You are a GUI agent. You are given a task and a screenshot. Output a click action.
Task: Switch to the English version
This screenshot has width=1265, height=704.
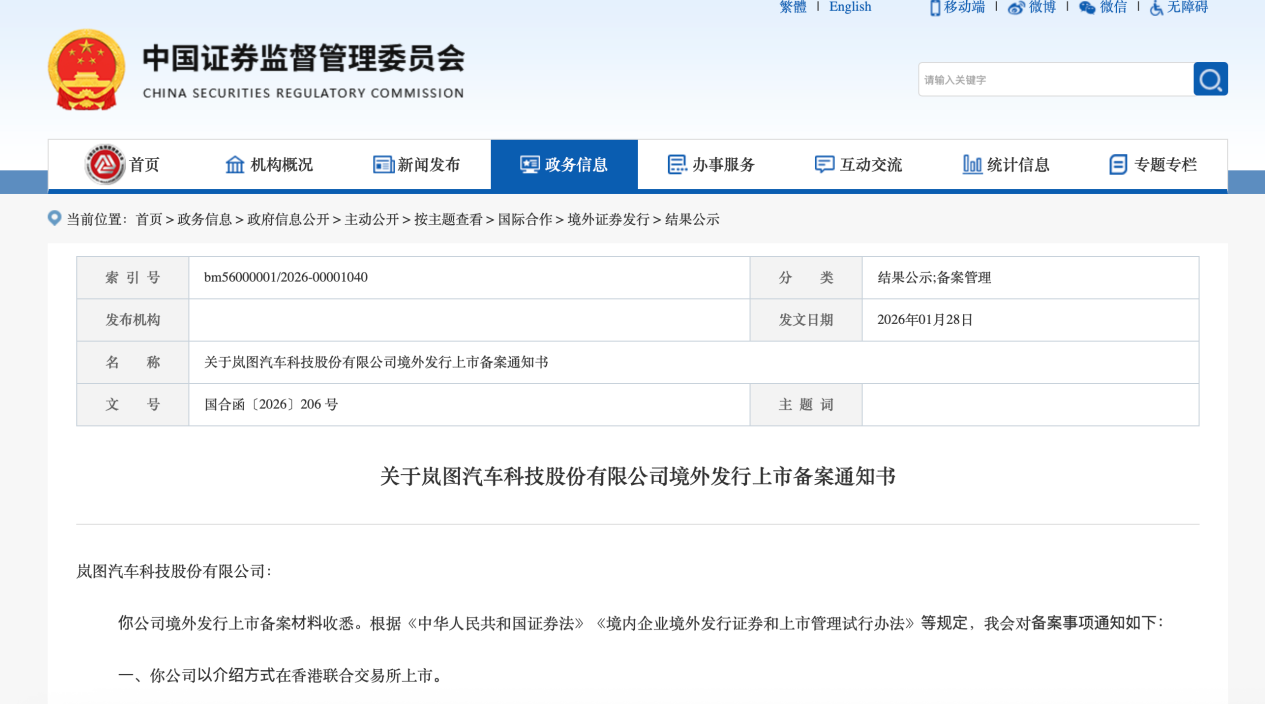pyautogui.click(x=849, y=7)
